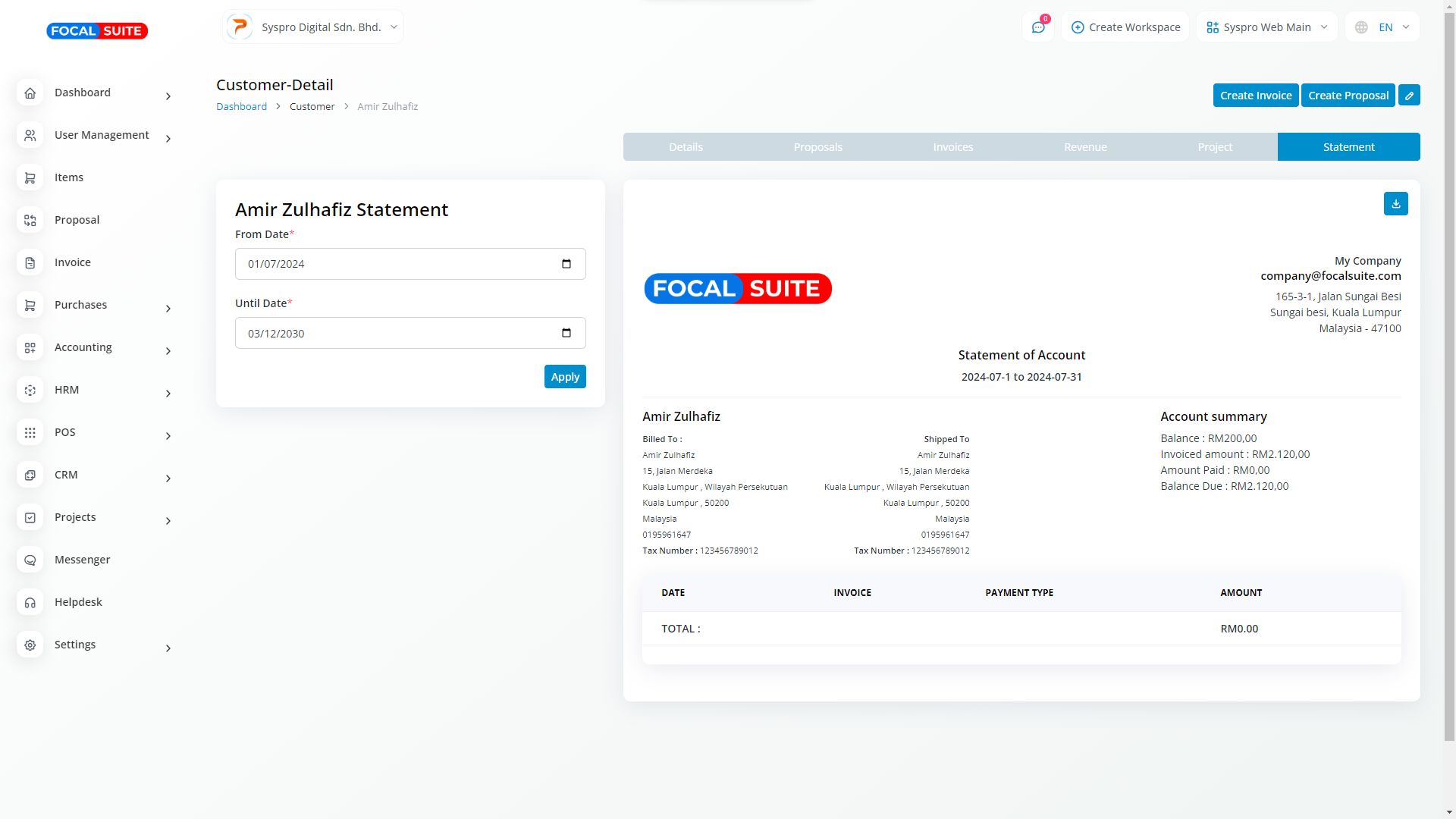Screen dimensions: 1456x819
Task: Click the download statement icon
Action: pos(1395,204)
